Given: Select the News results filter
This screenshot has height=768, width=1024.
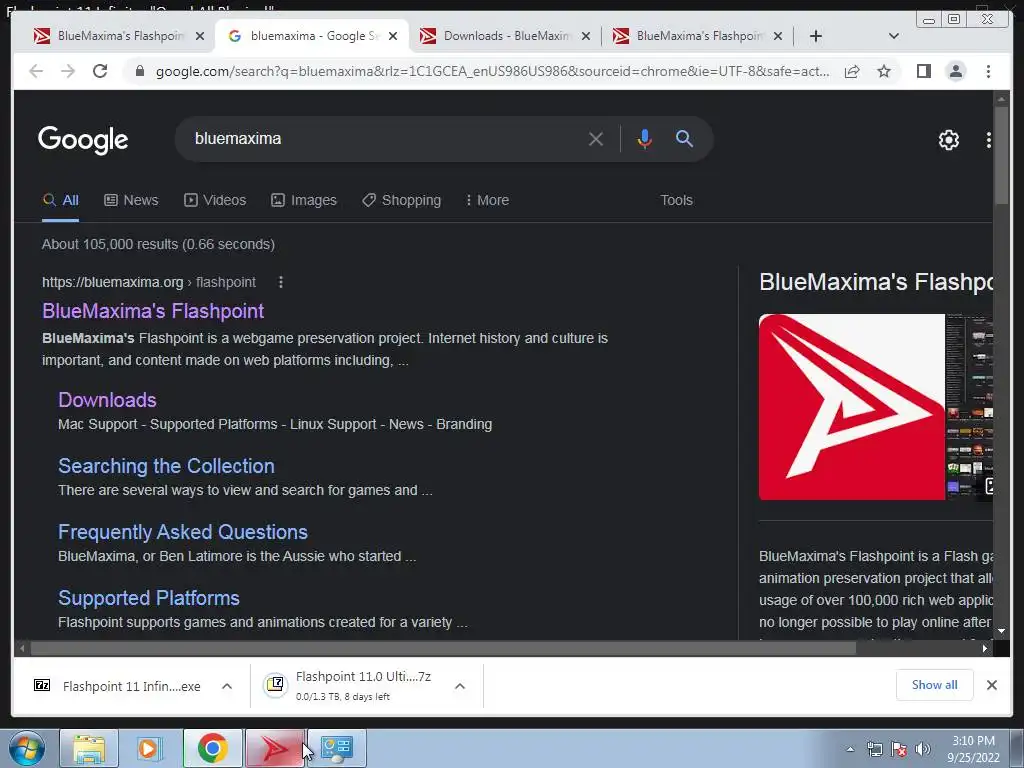Looking at the screenshot, I should tap(131, 200).
